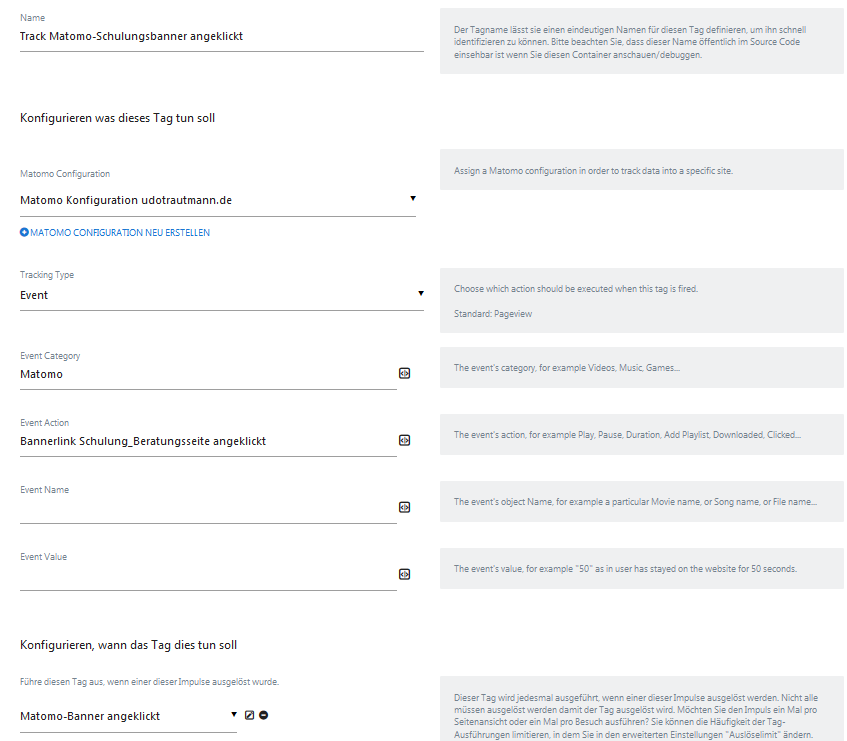The height and width of the screenshot is (741, 847).
Task: Focus the tag Name input field
Action: [221, 37]
